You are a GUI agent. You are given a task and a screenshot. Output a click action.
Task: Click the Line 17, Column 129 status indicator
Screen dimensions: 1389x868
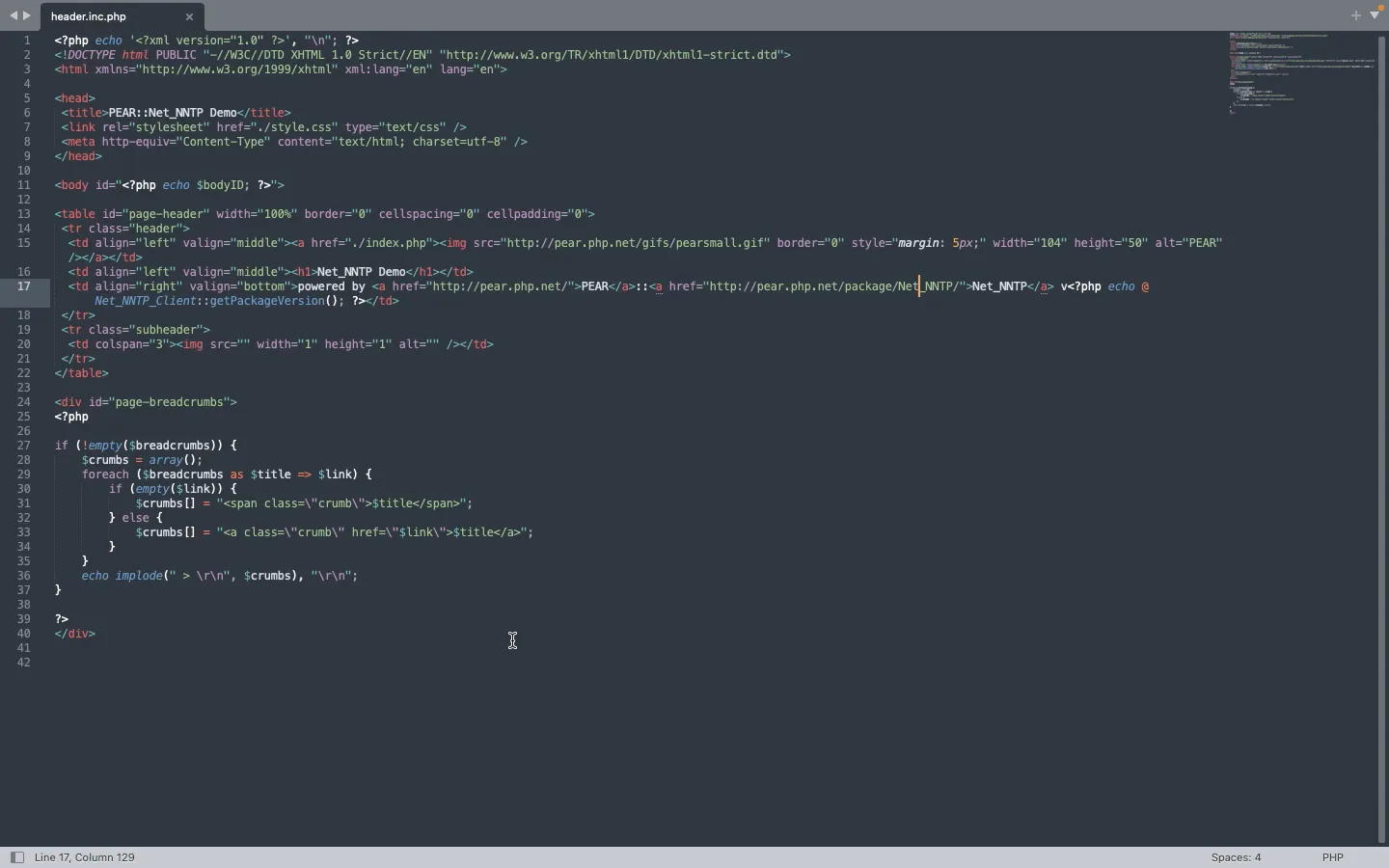click(x=86, y=857)
